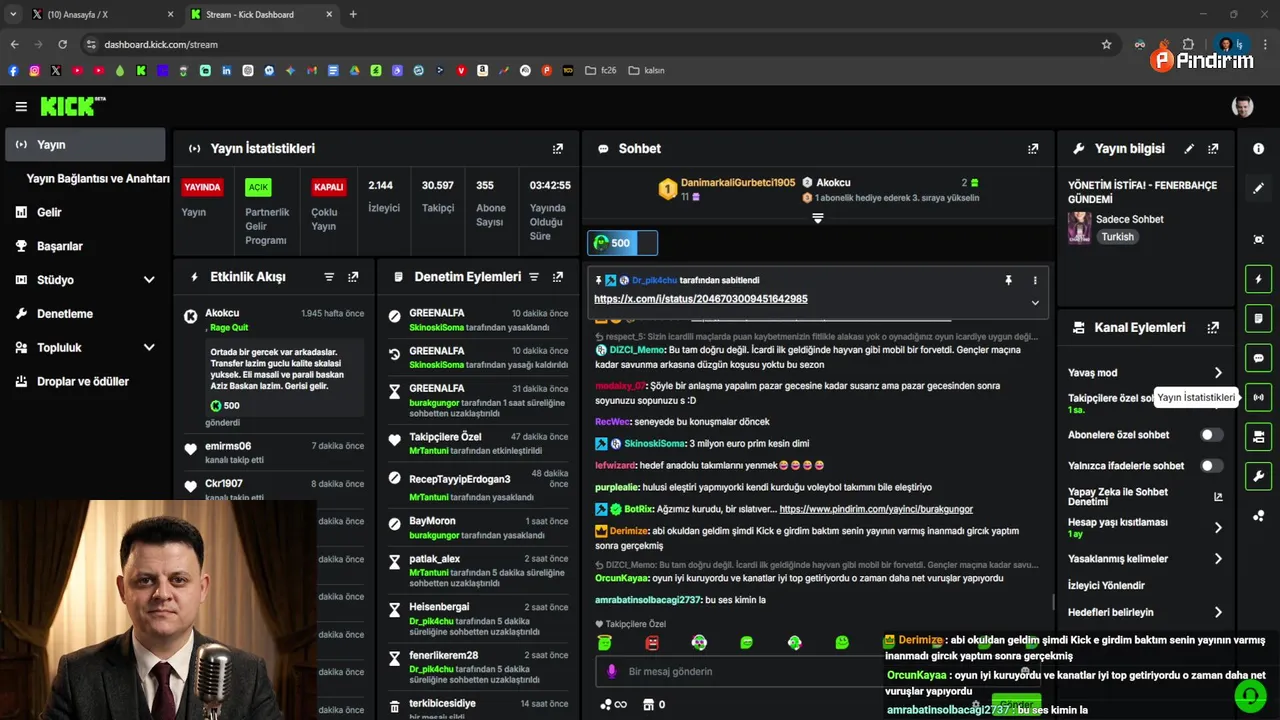Screen dimensions: 1280x720
Task: Open Hesap yaşı kısıtlaması settings chevron
Action: [1218, 527]
